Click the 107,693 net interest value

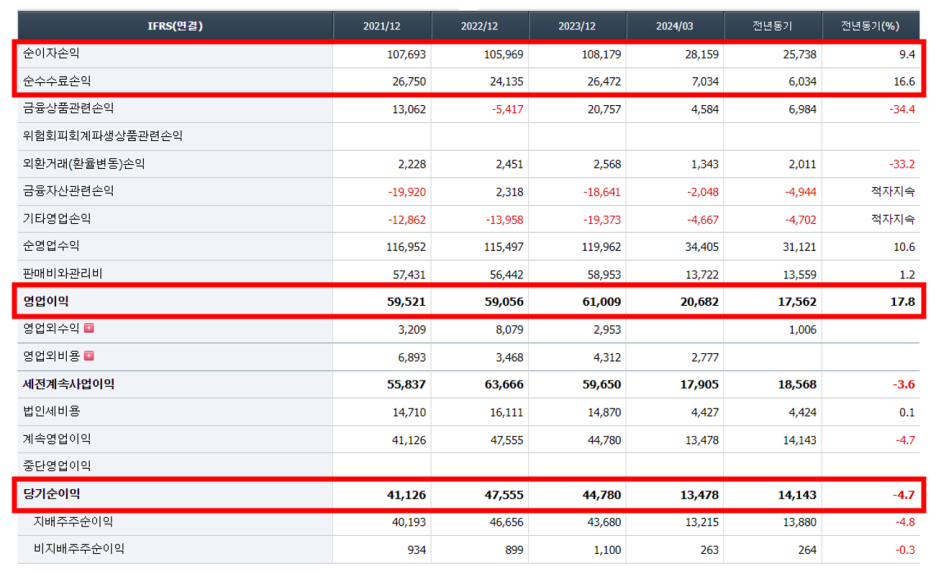click(407, 54)
